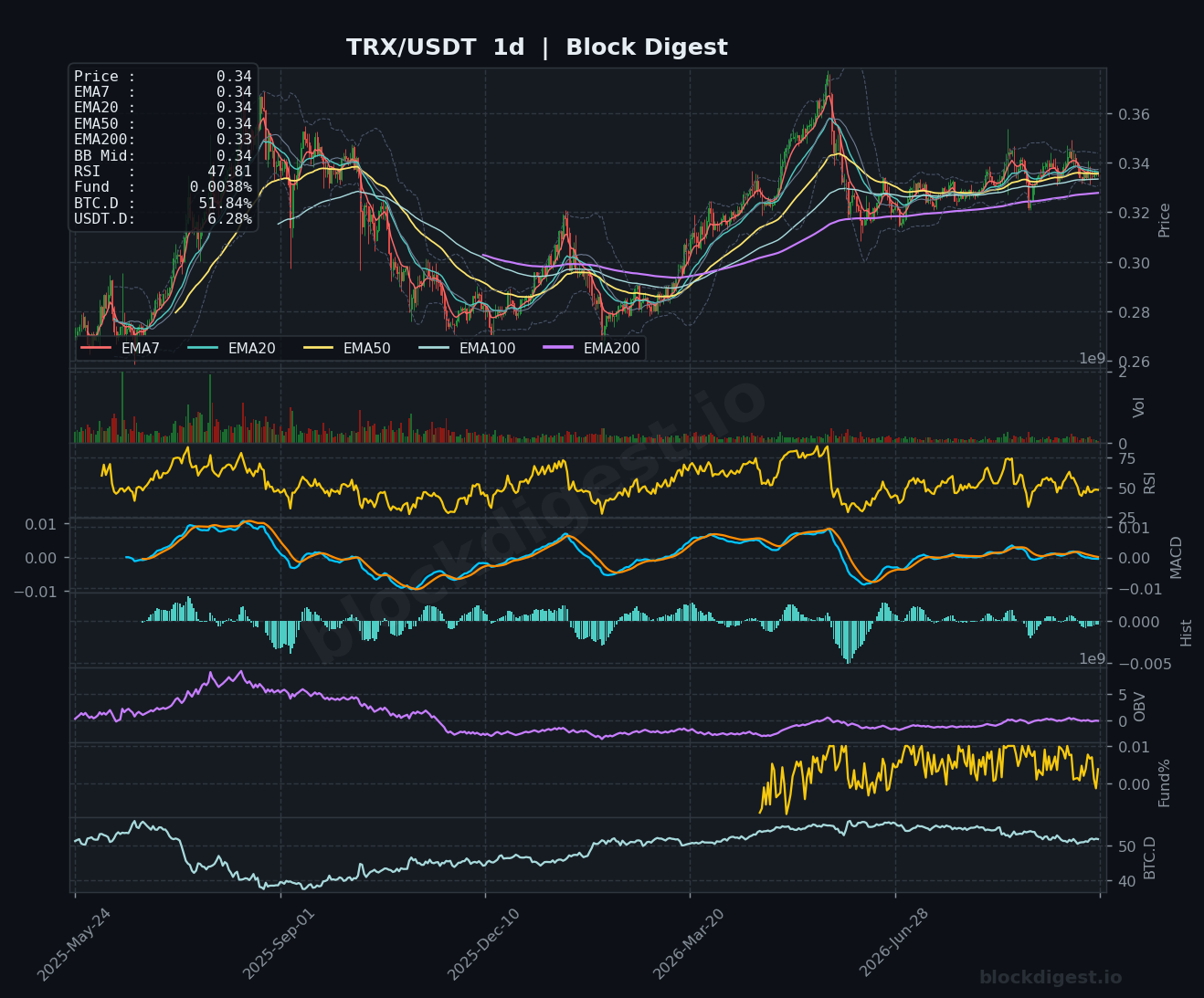The height and width of the screenshot is (998, 1204).
Task: Select the Hist panel axis label
Action: pos(1187,633)
